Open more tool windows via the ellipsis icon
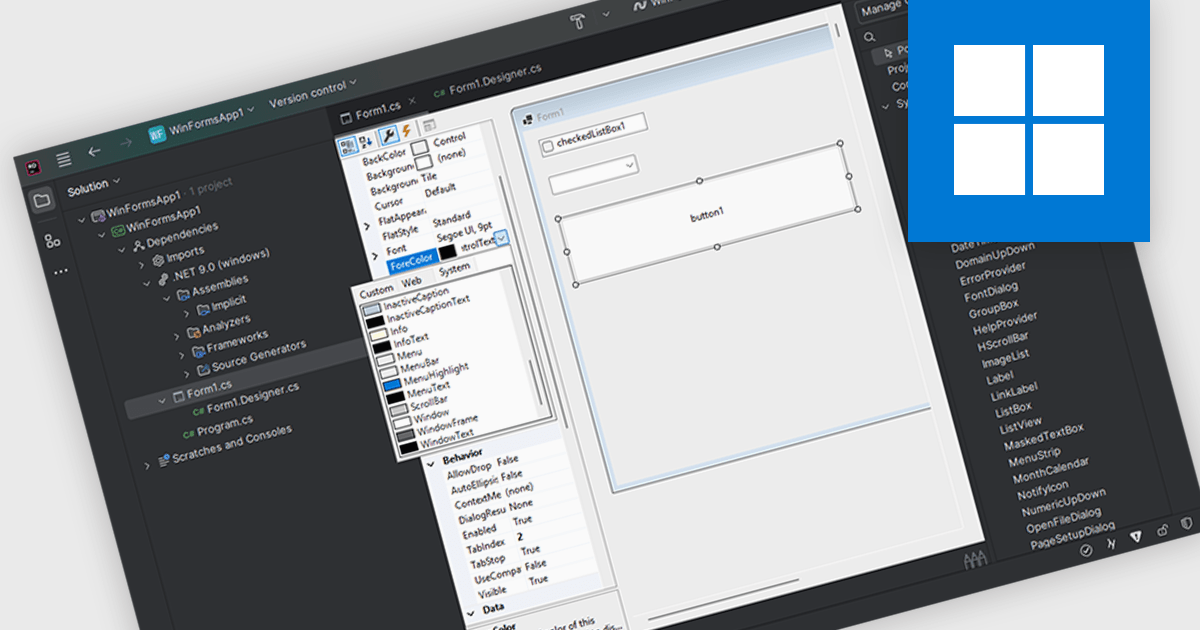Viewport: 1200px width, 630px height. pos(60,271)
